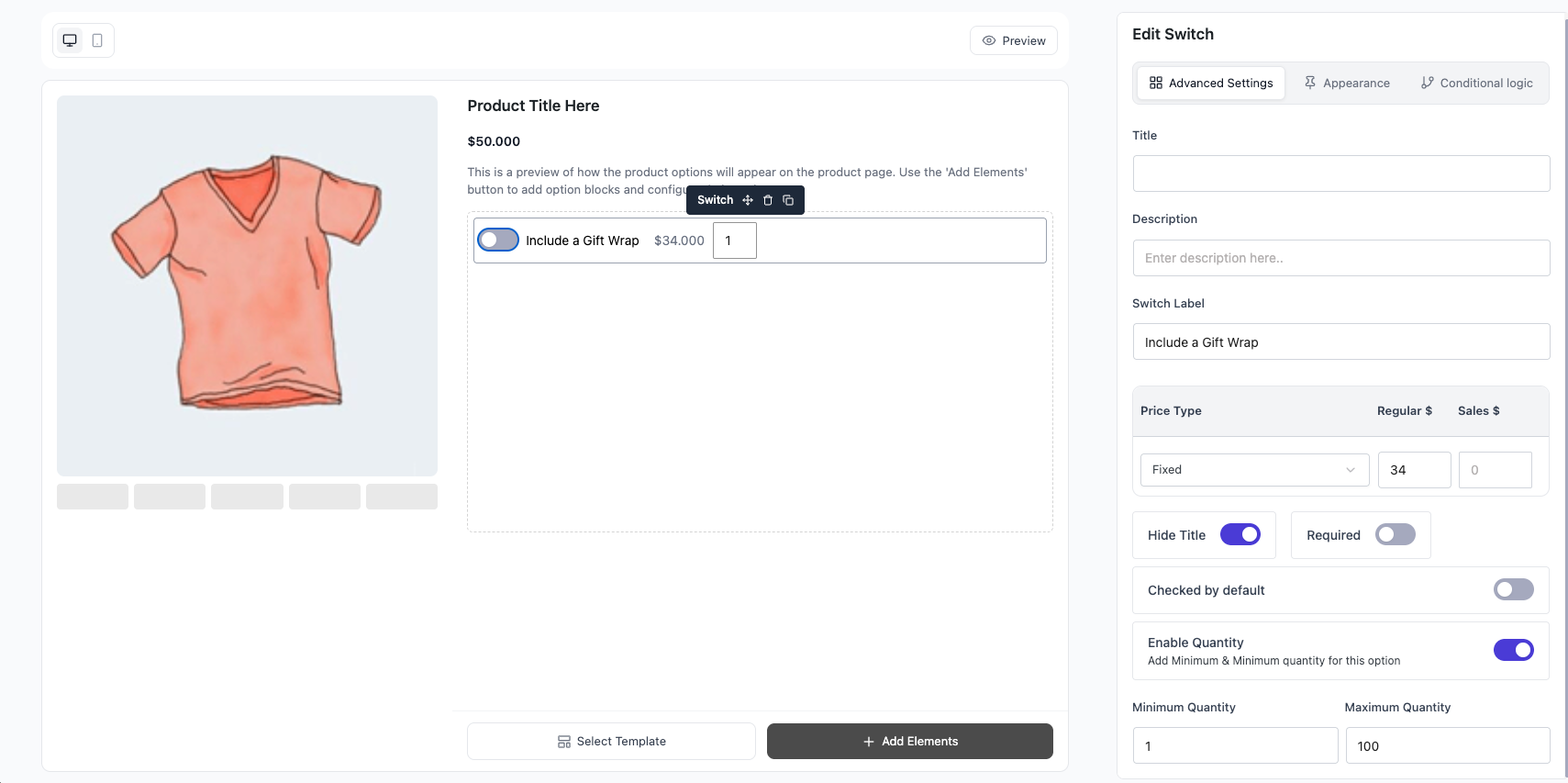Enable the Checked by default toggle
Image resolution: width=1568 pixels, height=783 pixels.
pyautogui.click(x=1514, y=589)
